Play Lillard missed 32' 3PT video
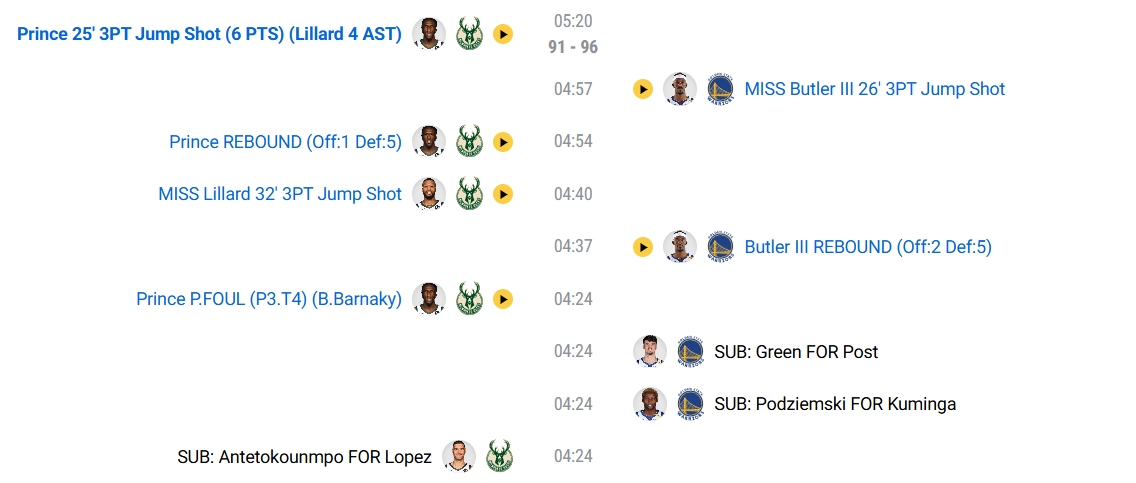The height and width of the screenshot is (483, 1136). click(503, 194)
